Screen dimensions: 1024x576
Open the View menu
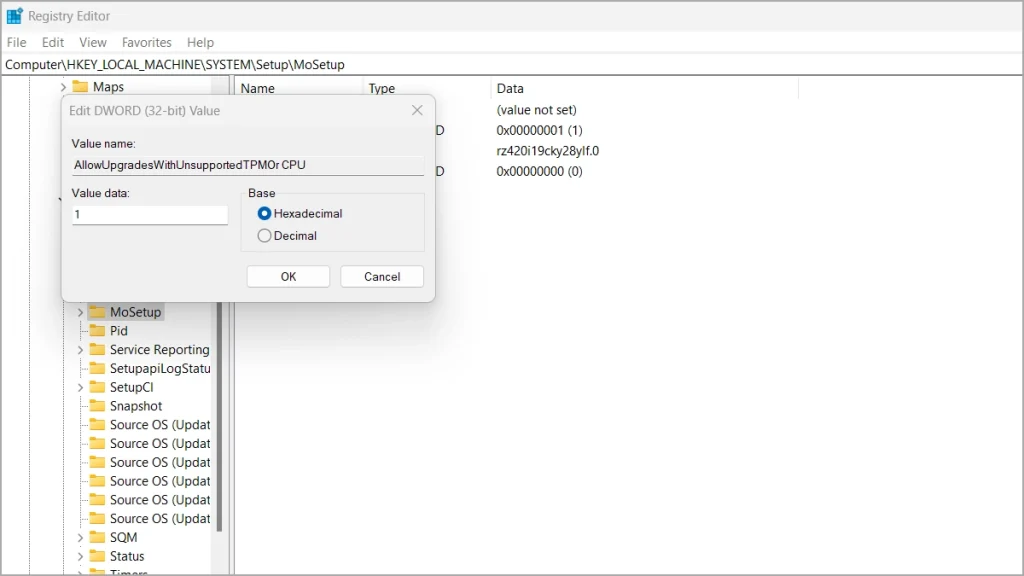pos(92,42)
